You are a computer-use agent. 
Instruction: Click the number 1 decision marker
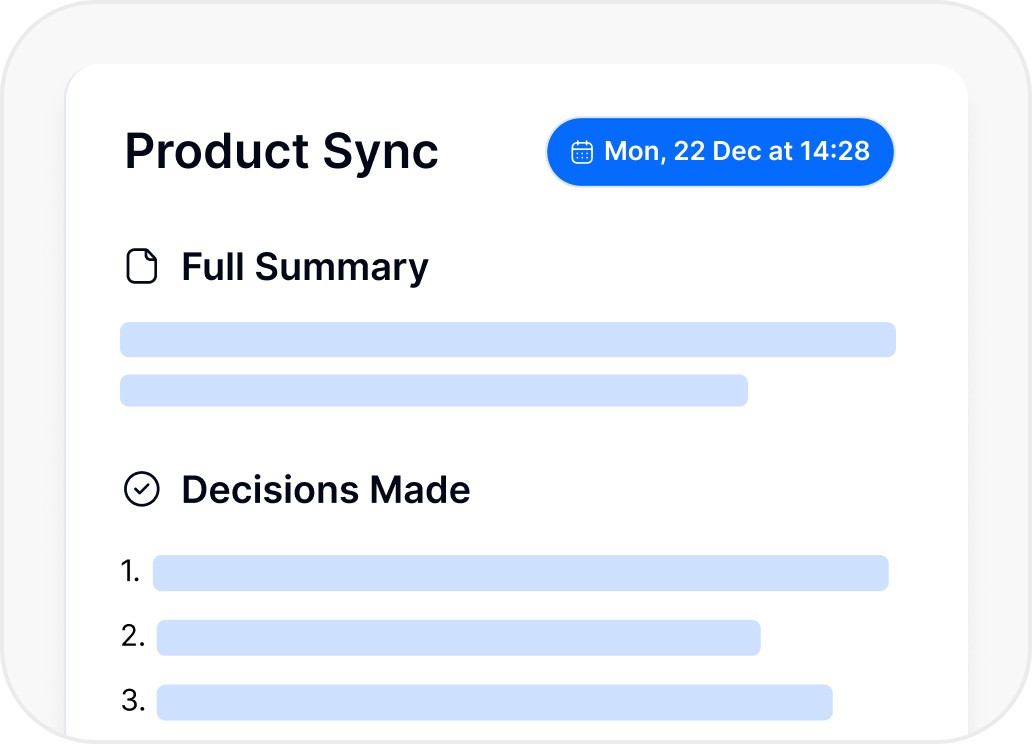coord(130,572)
